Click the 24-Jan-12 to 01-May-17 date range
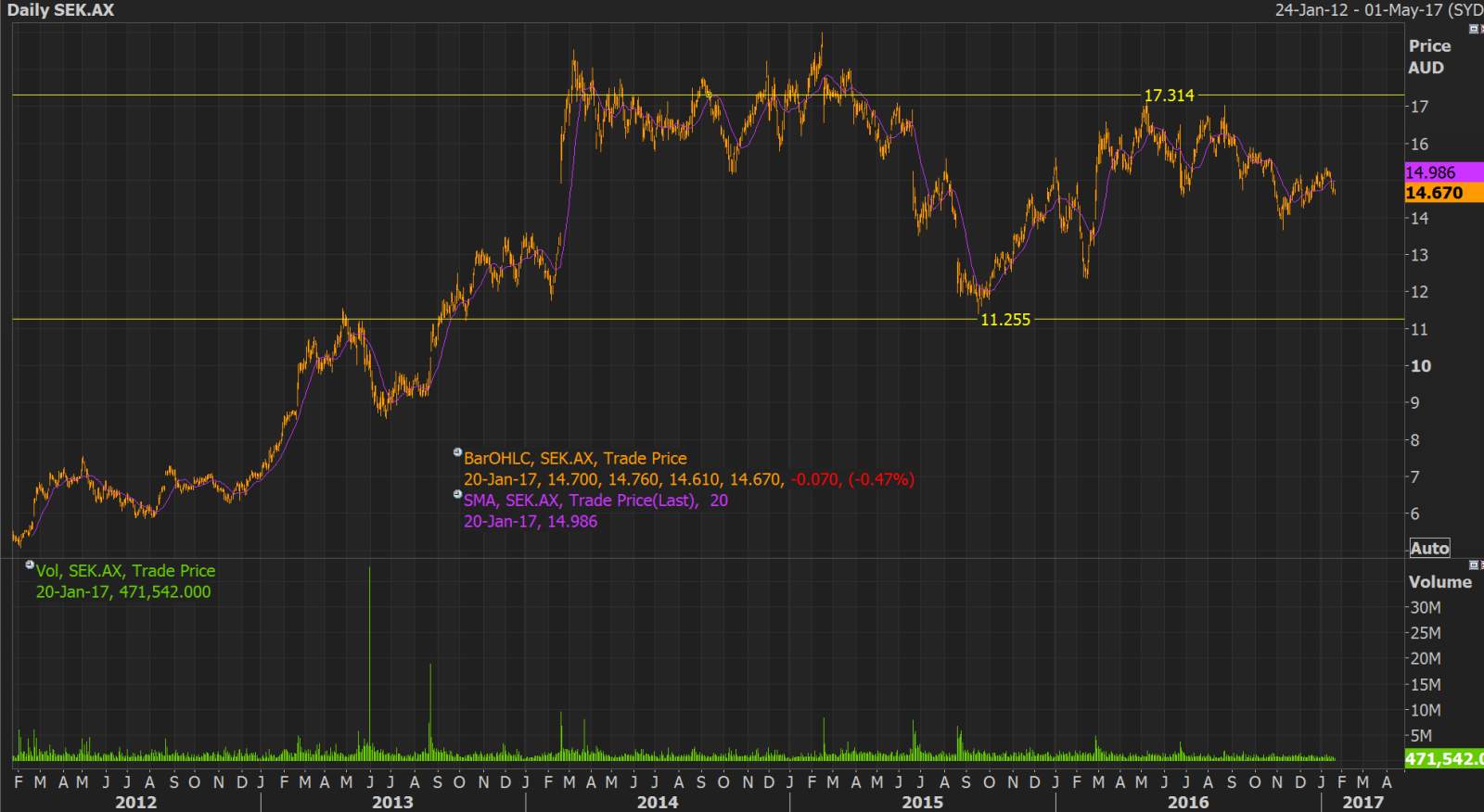Image resolution: width=1484 pixels, height=812 pixels. click(x=1378, y=10)
